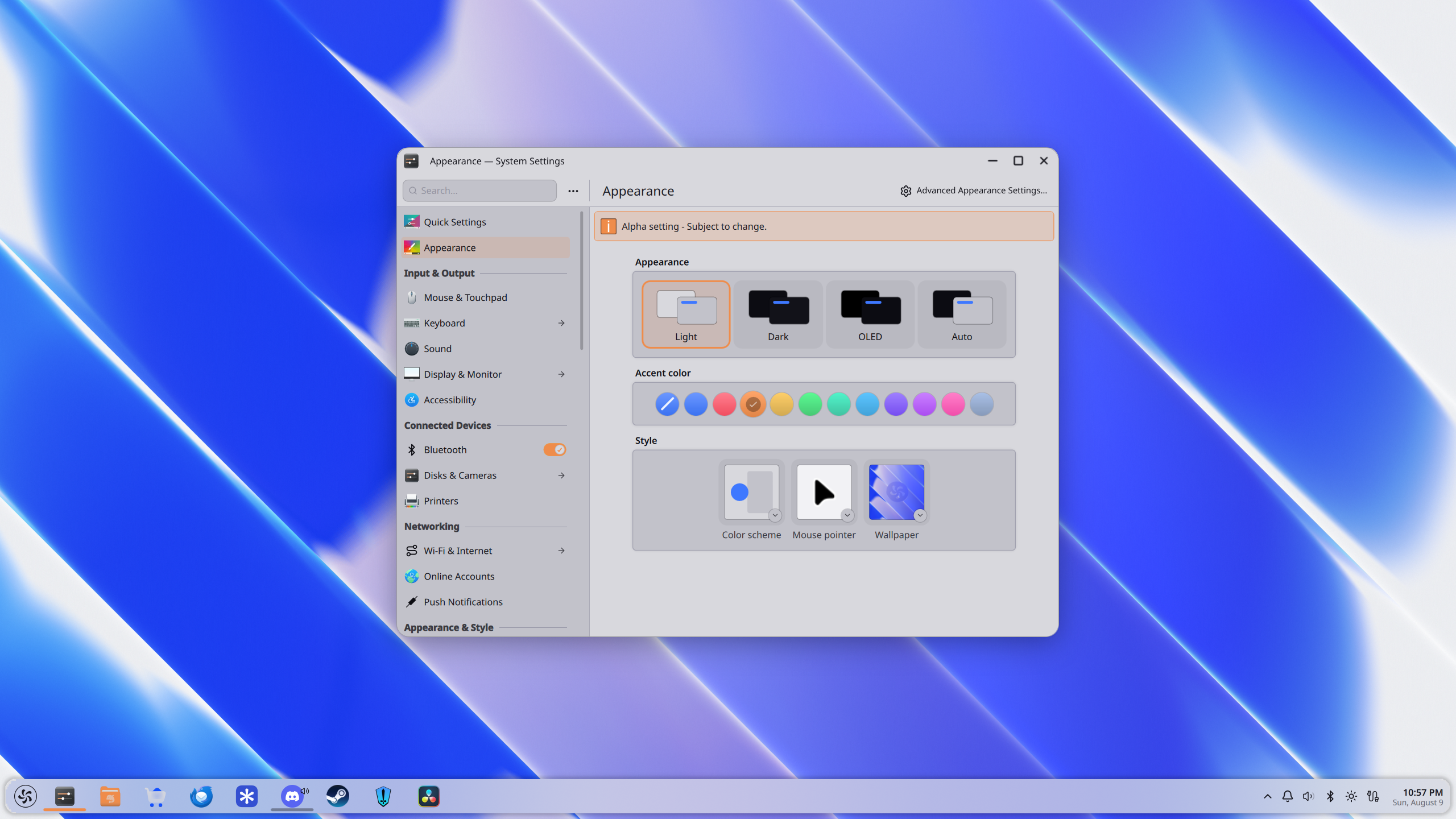The height and width of the screenshot is (819, 1456).
Task: Open Thunderbird mail from the taskbar
Action: [x=201, y=796]
